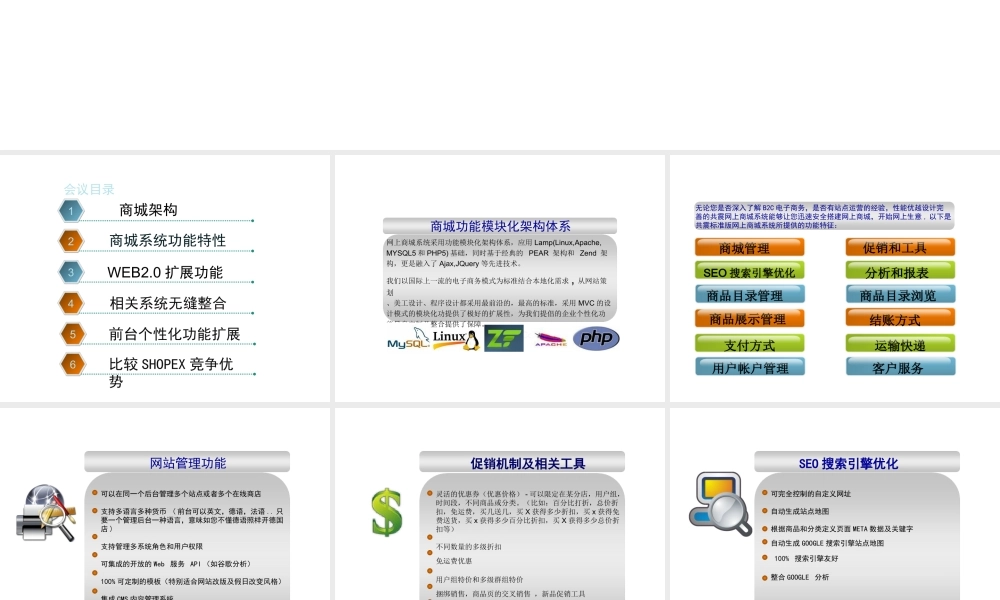1000x600 pixels.
Task: Click the green Zend Framework logo
Action: [504, 338]
